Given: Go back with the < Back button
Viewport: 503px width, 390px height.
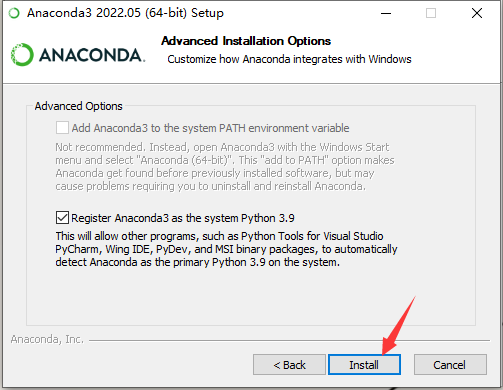Looking at the screenshot, I should coord(289,365).
